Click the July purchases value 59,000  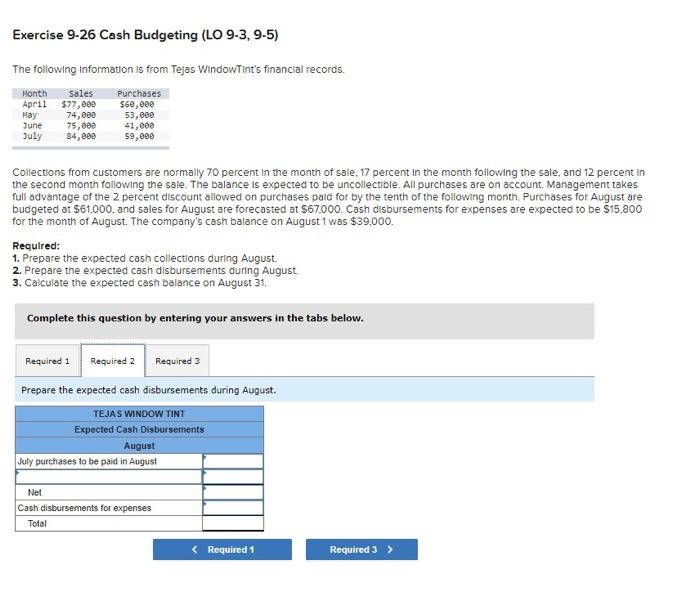point(139,136)
